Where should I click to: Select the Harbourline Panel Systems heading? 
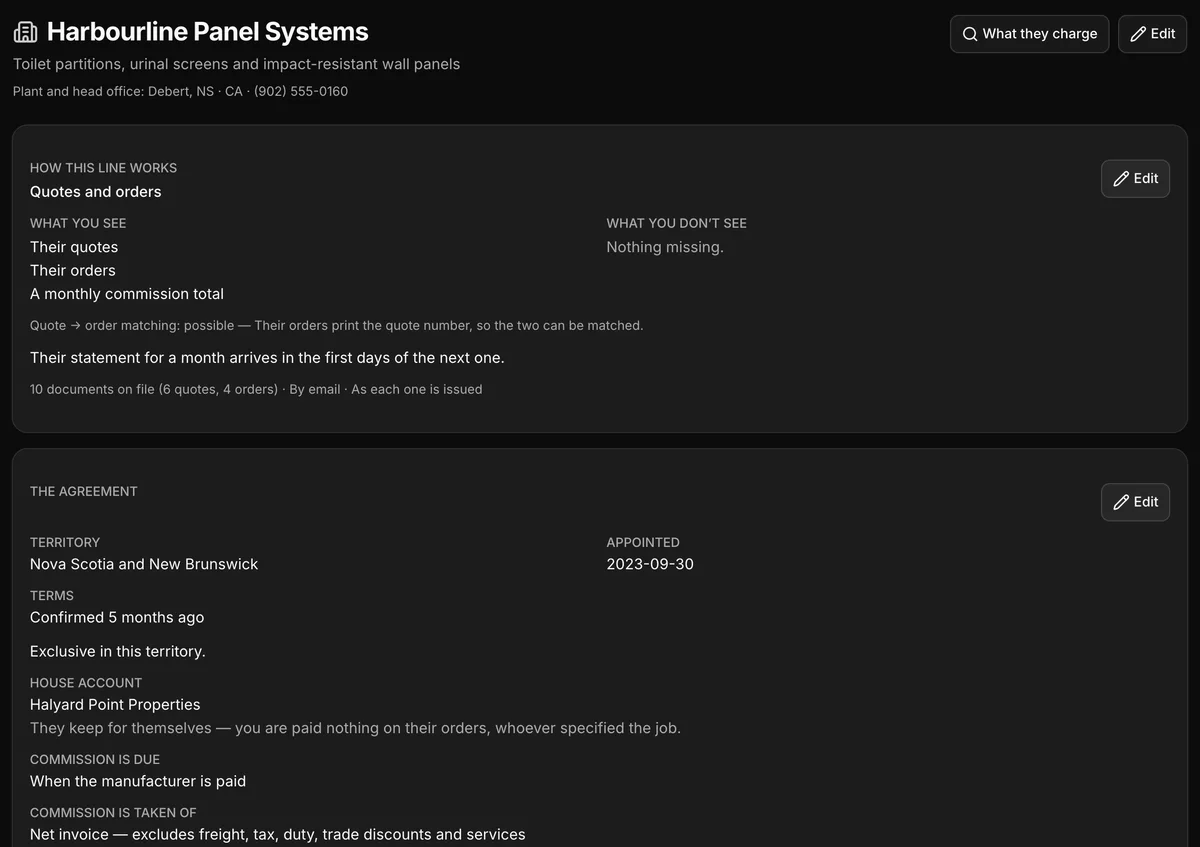(x=207, y=32)
